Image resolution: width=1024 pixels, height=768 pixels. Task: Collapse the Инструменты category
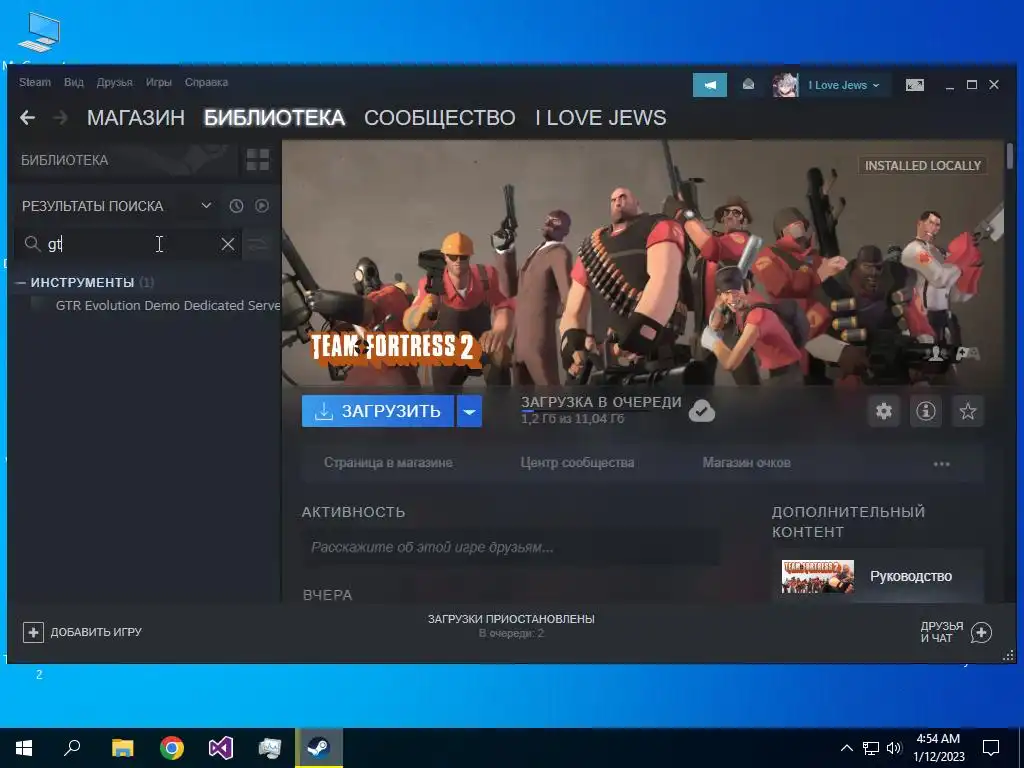pyautogui.click(x=20, y=283)
